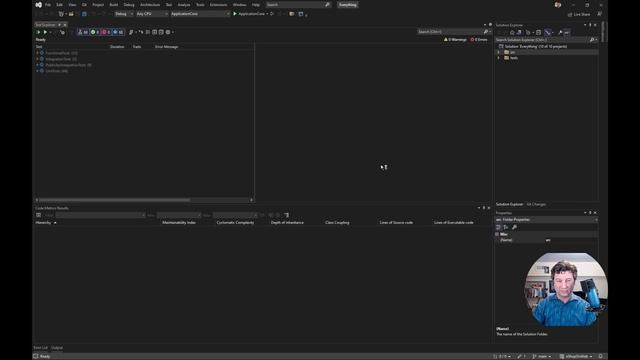640x360 pixels.
Task: Click the Lines of Source code column header
Action: (x=396, y=223)
